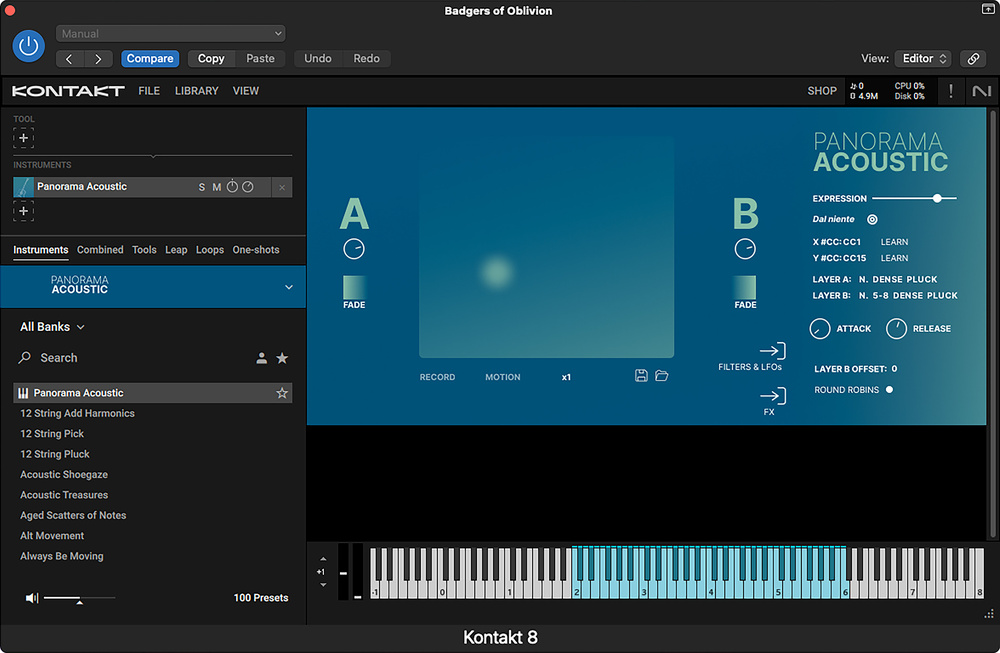Toggle the plug-in power bypass button
Image resolution: width=1000 pixels, height=653 pixels.
click(29, 46)
